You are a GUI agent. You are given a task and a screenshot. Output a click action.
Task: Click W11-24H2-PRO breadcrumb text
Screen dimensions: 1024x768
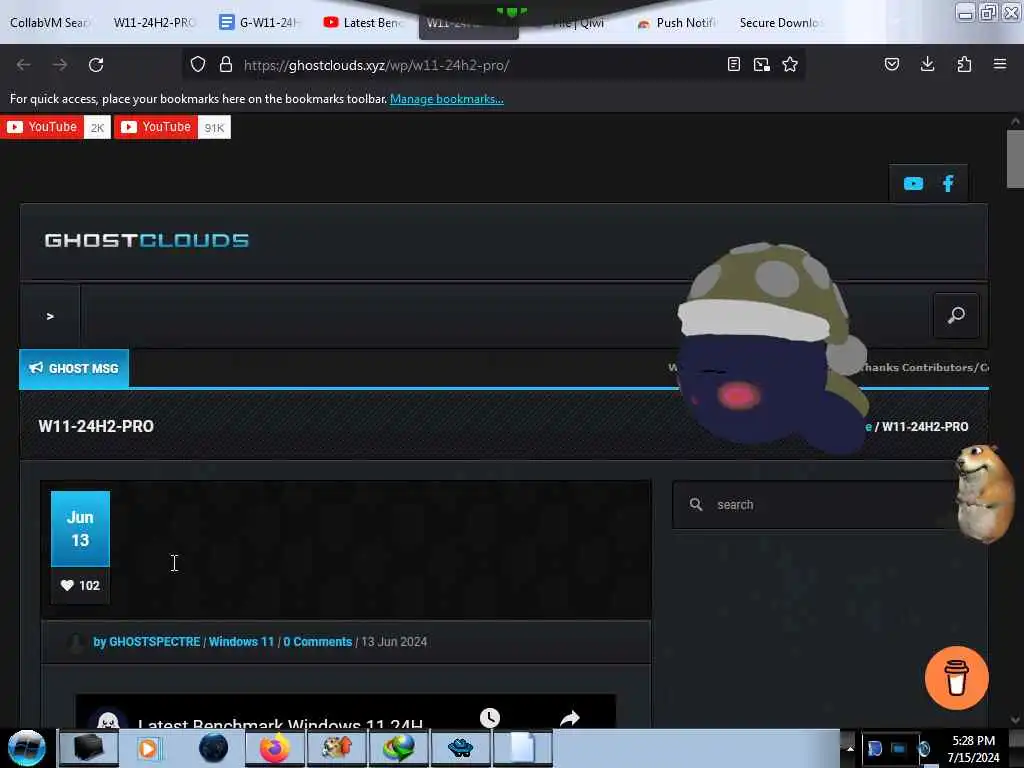click(925, 426)
